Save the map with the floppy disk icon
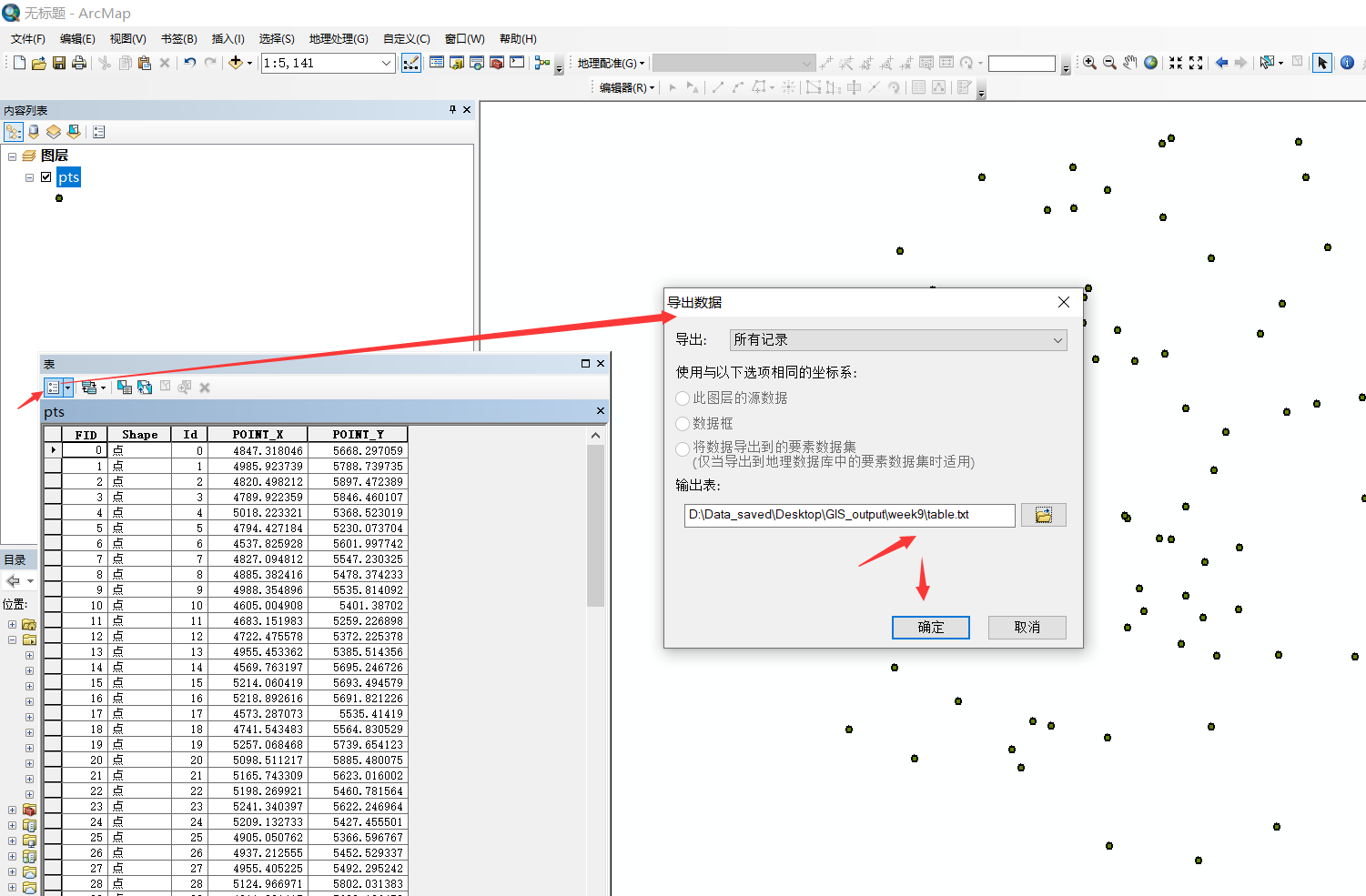This screenshot has height=896, width=1366. point(59,63)
